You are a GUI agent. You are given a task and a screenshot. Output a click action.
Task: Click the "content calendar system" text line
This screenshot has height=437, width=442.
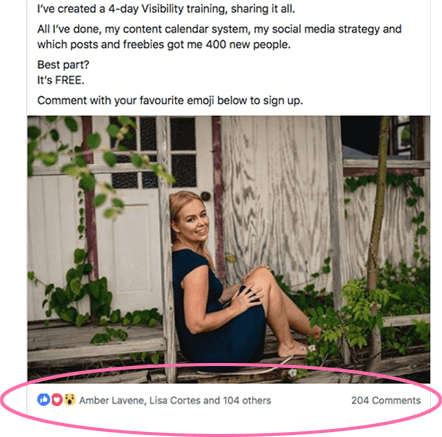[x=219, y=29]
